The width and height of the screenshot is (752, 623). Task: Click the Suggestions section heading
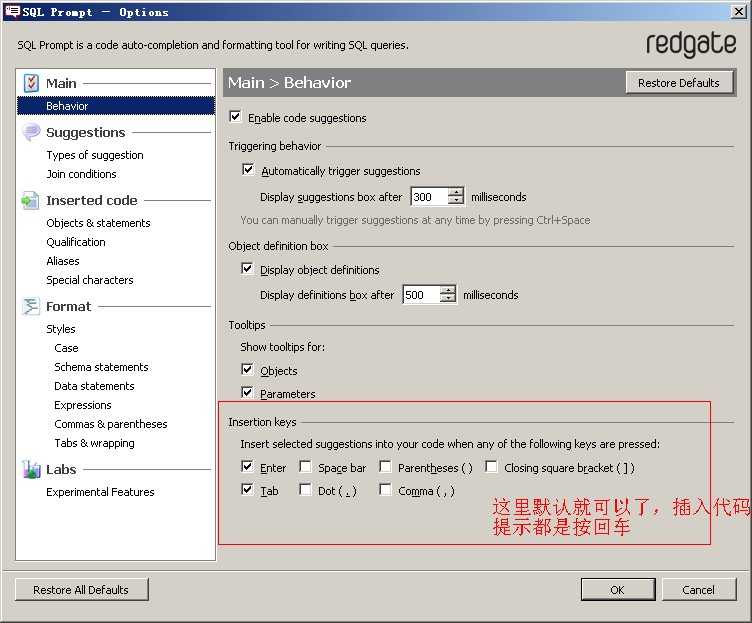(85, 132)
